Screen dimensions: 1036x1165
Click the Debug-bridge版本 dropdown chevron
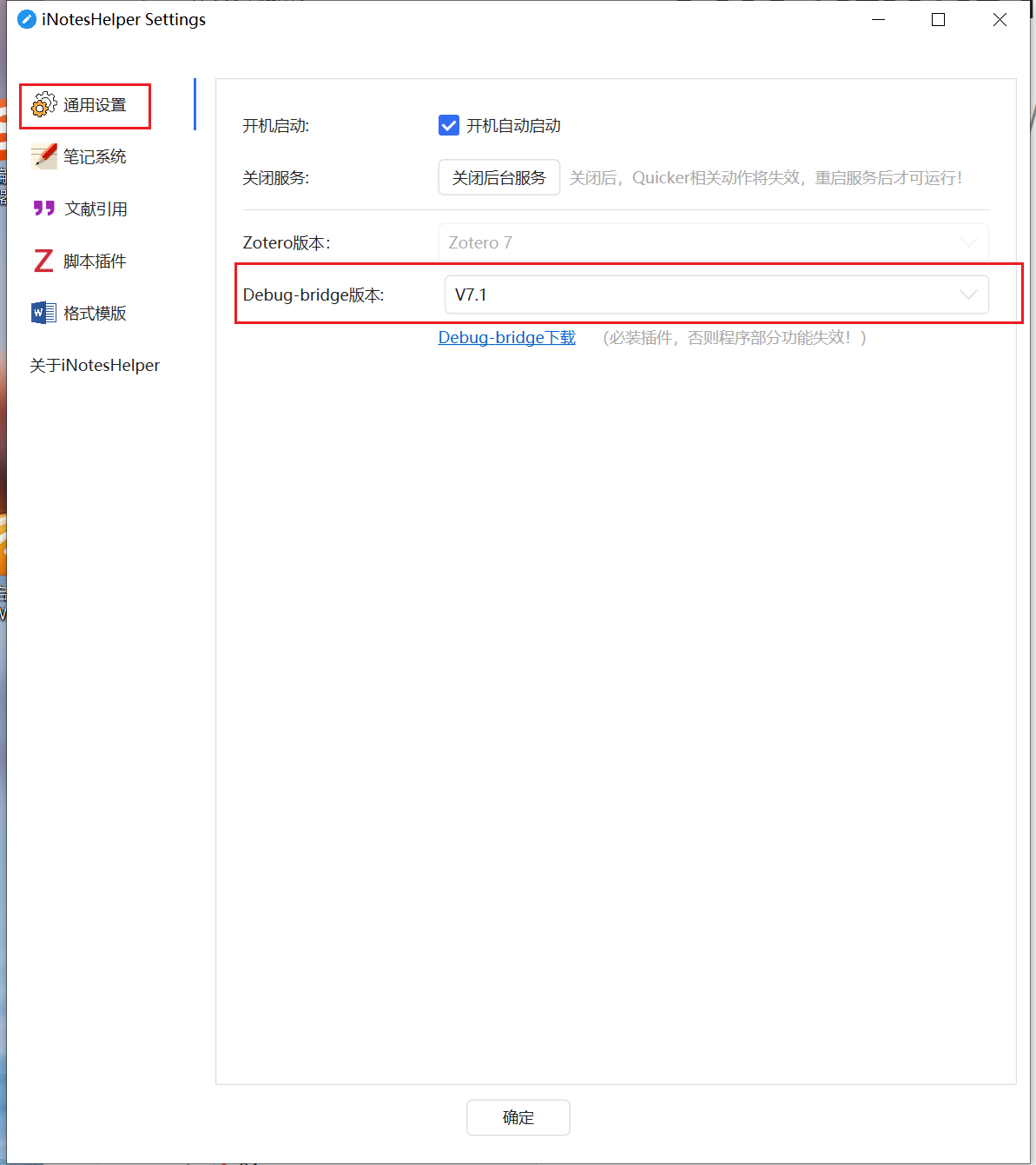(968, 295)
